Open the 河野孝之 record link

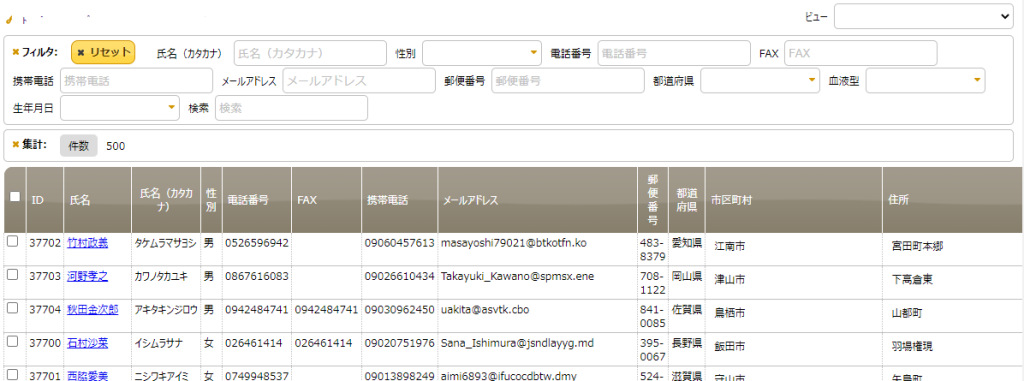[88, 277]
